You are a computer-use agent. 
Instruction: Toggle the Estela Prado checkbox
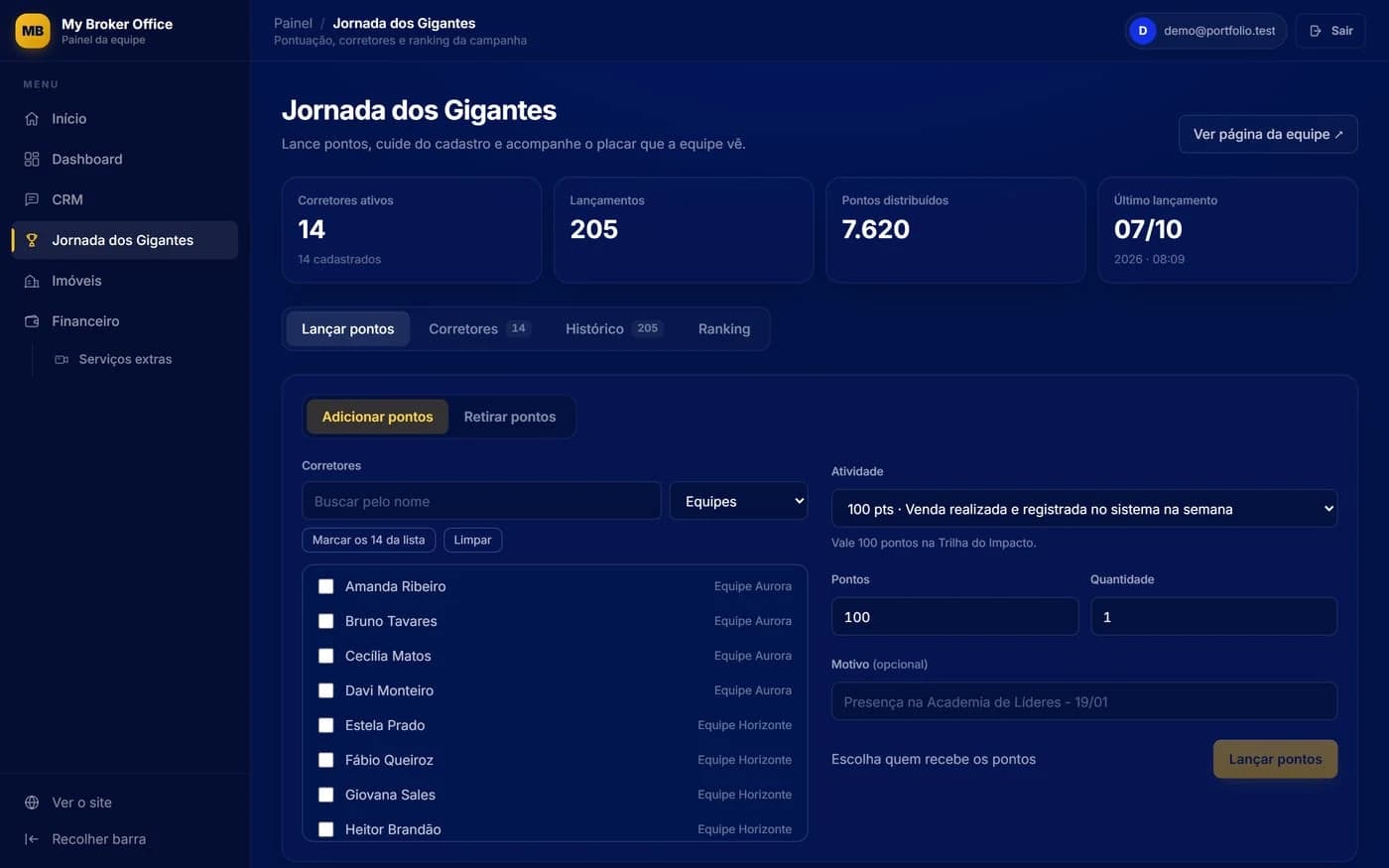coord(325,726)
